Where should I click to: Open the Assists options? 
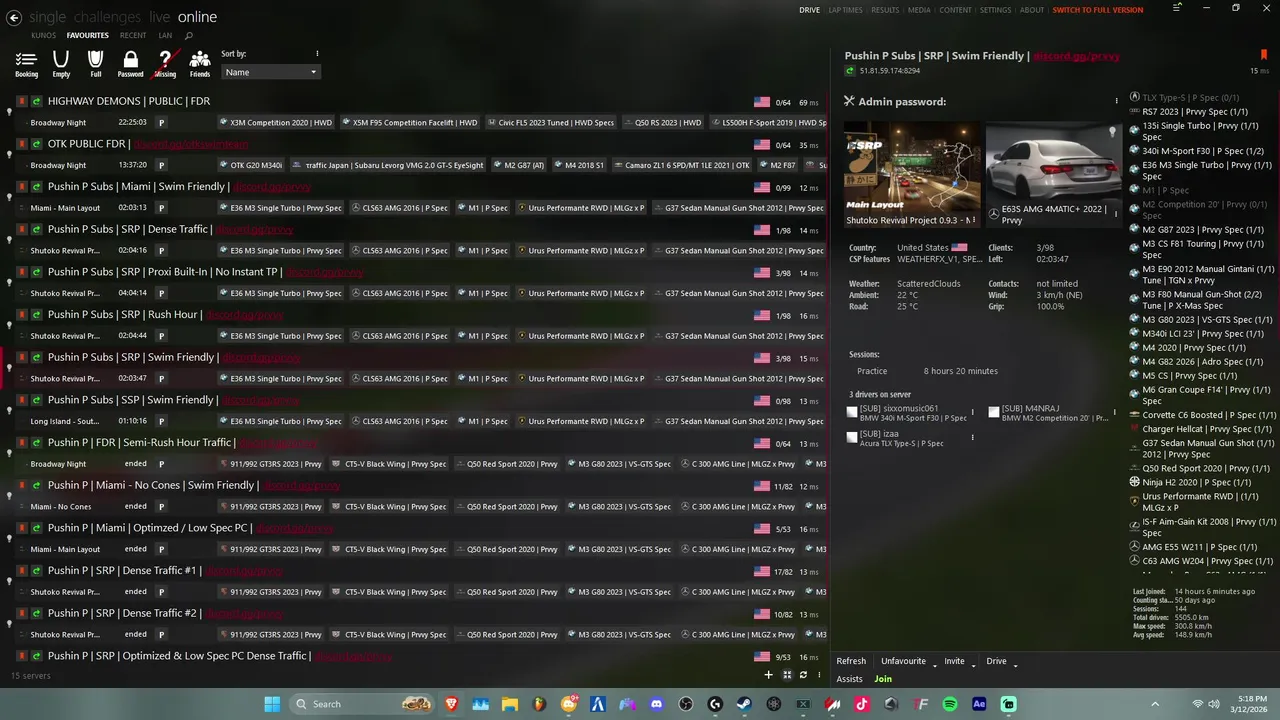coord(849,679)
